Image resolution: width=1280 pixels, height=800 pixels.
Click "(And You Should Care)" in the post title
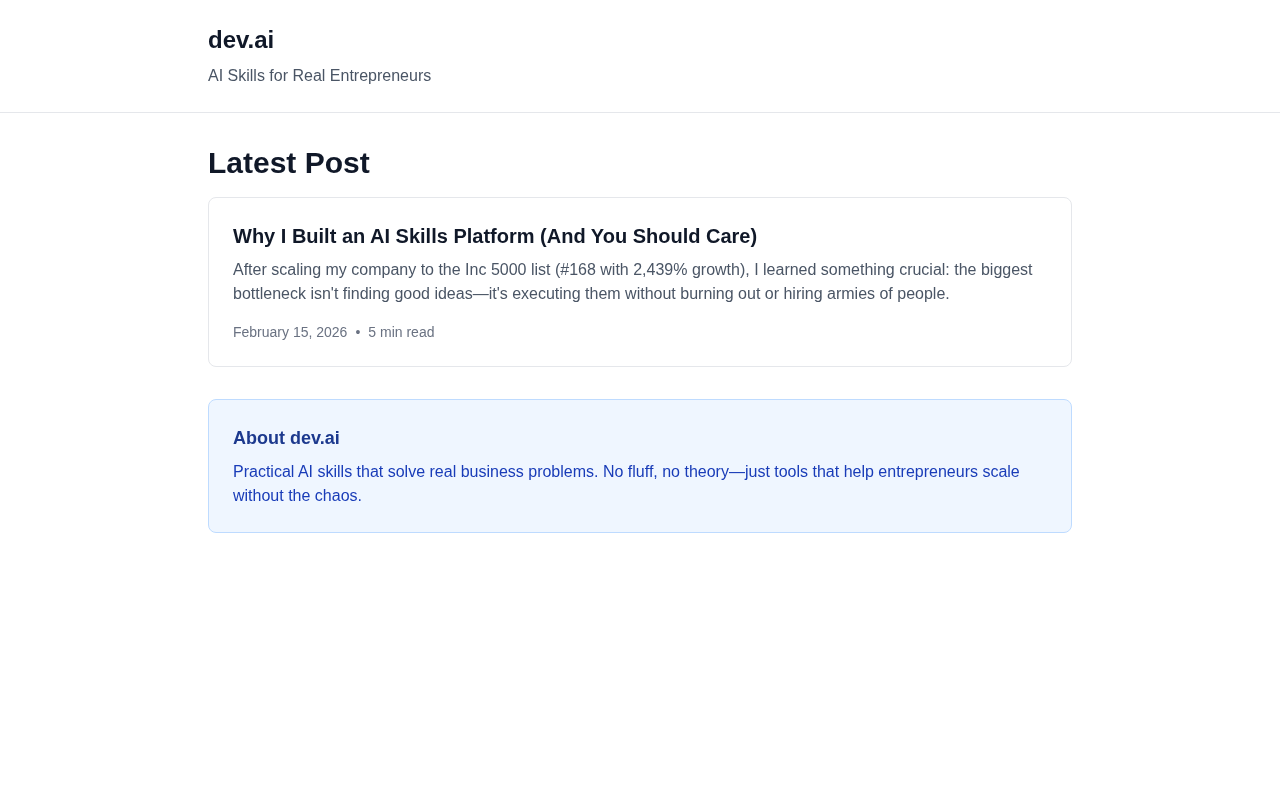[x=648, y=236]
